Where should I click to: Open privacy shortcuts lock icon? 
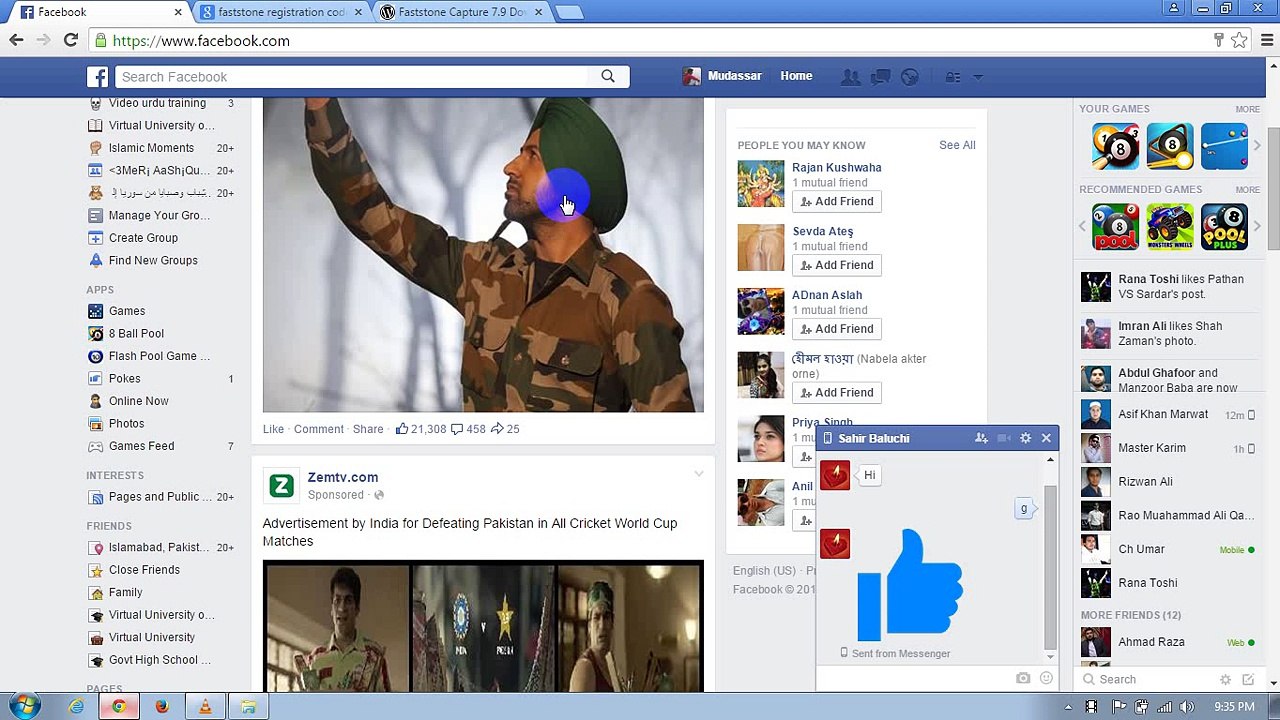pyautogui.click(x=953, y=77)
